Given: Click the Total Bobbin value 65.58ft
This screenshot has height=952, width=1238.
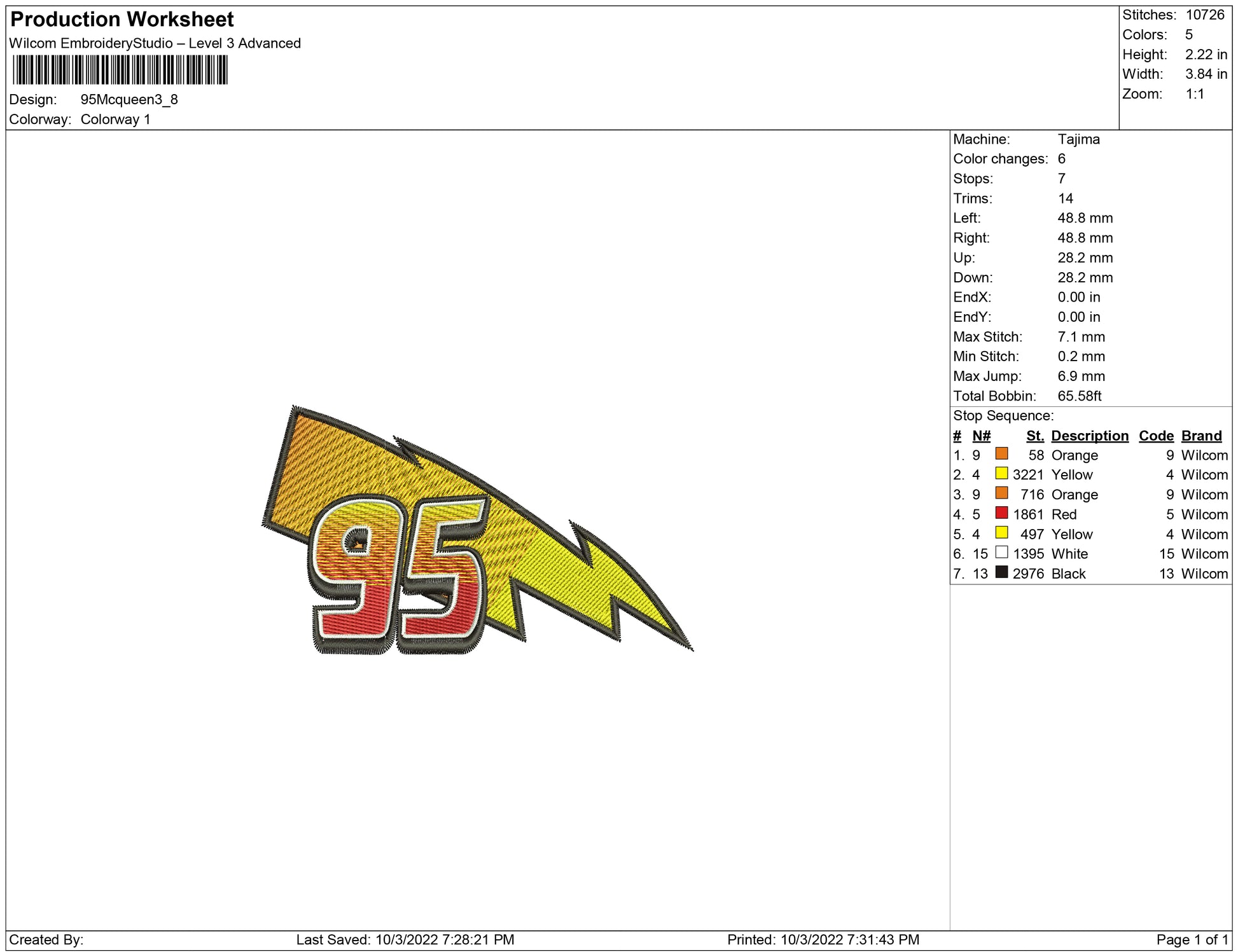Looking at the screenshot, I should tap(1079, 396).
